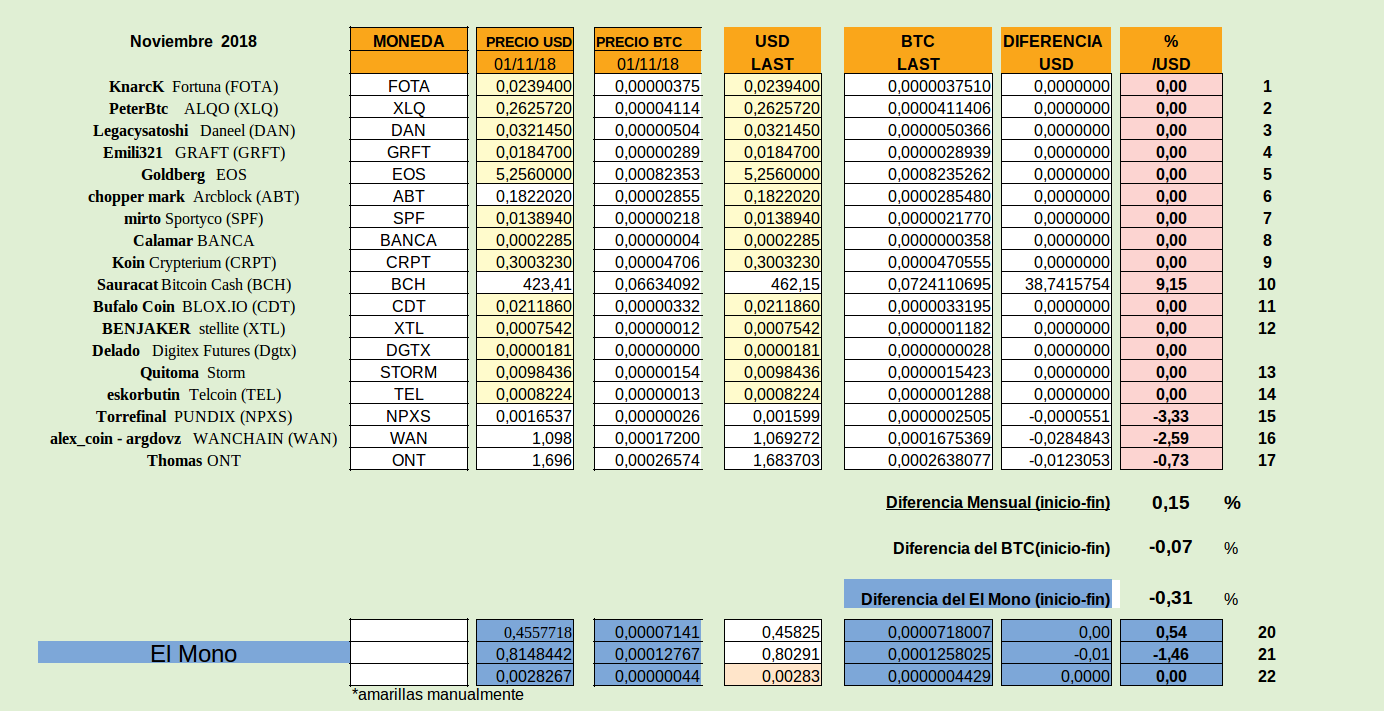1384x711 pixels.
Task: Select the WAN coin cell
Action: click(x=409, y=438)
